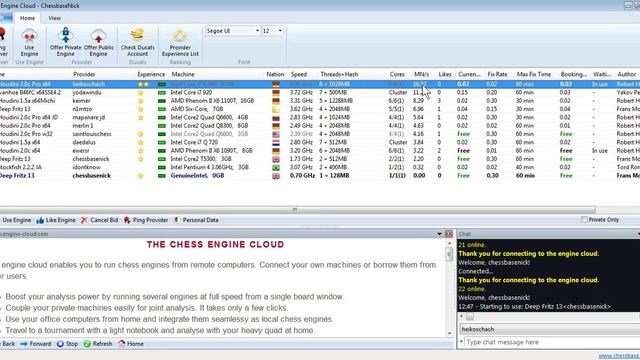The height and width of the screenshot is (360, 640).
Task: Select the heikoschach engine row
Action: click(320, 84)
